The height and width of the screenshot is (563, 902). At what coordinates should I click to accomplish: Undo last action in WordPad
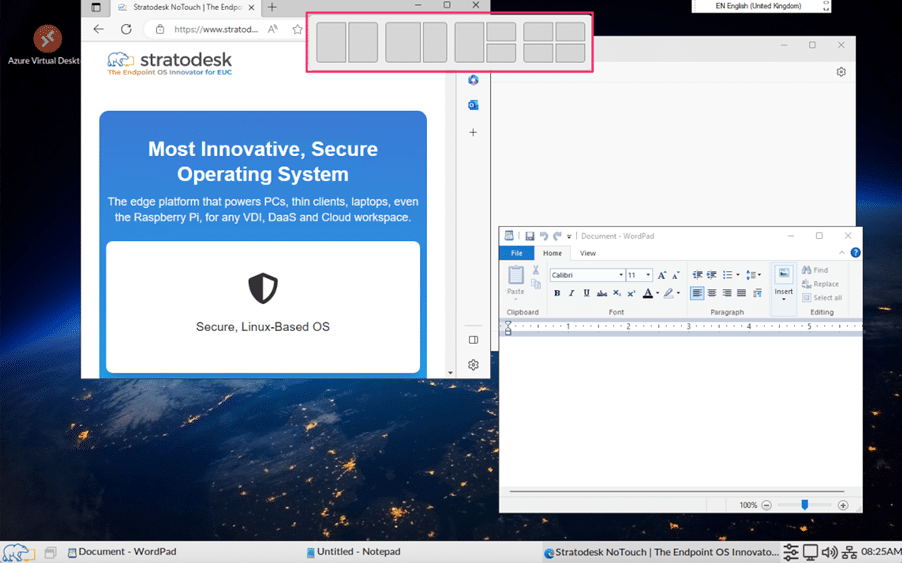[x=544, y=236]
